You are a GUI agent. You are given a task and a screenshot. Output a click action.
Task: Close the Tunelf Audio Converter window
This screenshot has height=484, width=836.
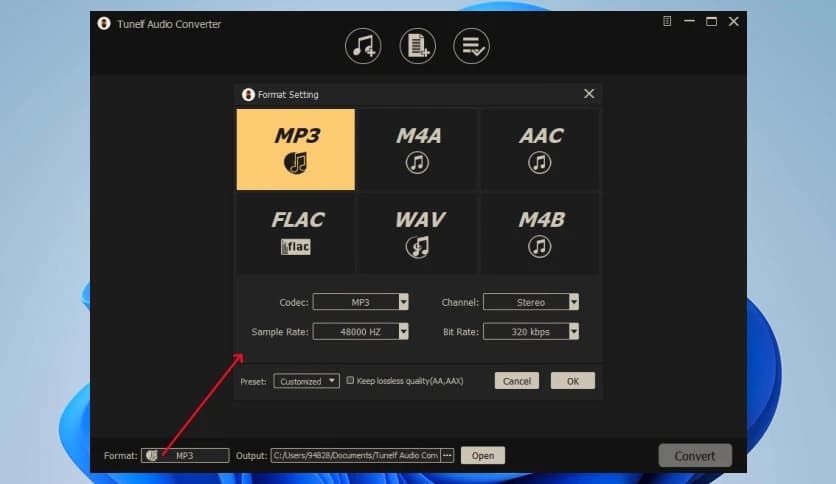tap(734, 21)
